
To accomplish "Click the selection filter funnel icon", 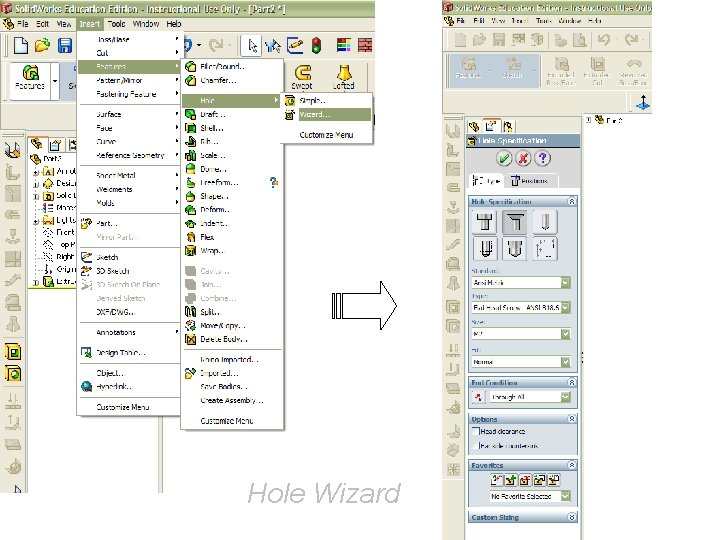I will tap(273, 45).
